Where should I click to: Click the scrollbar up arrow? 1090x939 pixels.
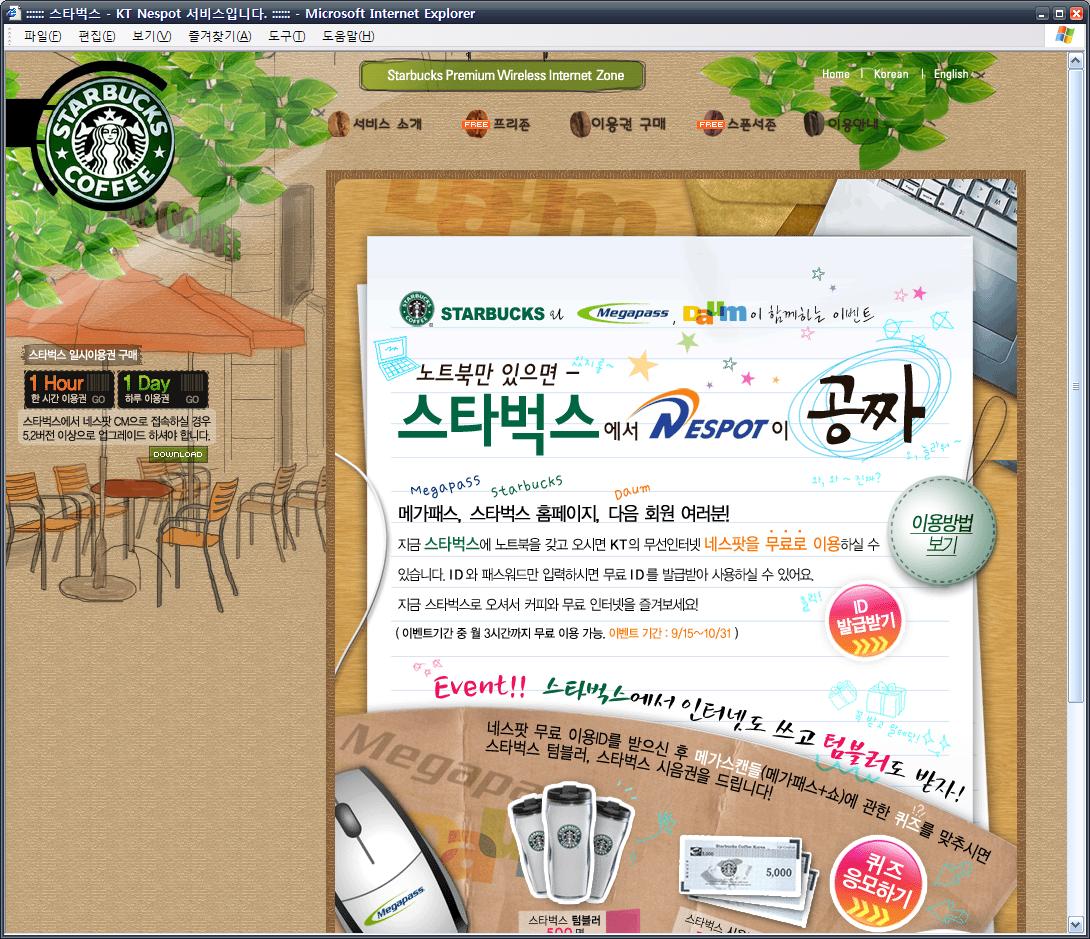(x=1075, y=60)
